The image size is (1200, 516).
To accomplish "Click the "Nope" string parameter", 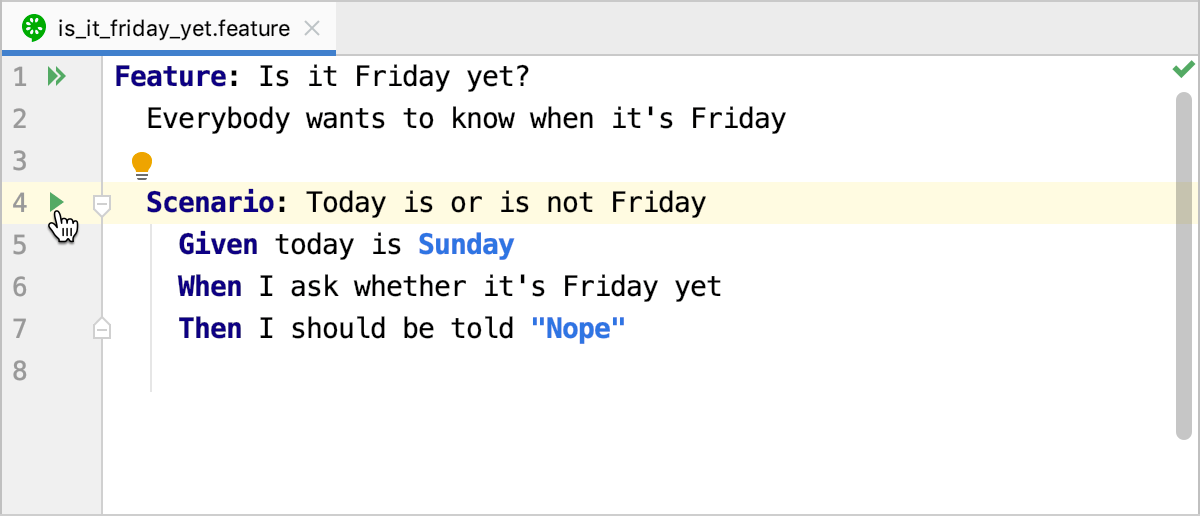I will 577,329.
